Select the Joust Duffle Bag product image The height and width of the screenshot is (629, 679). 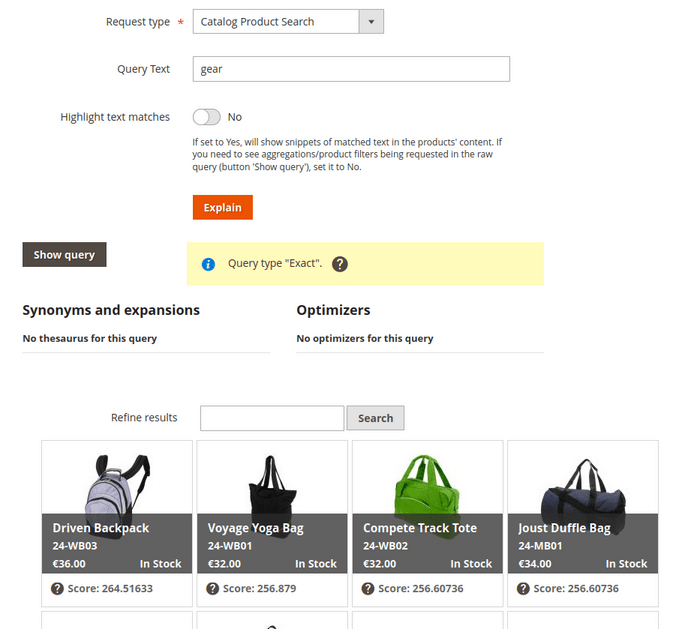point(582,482)
